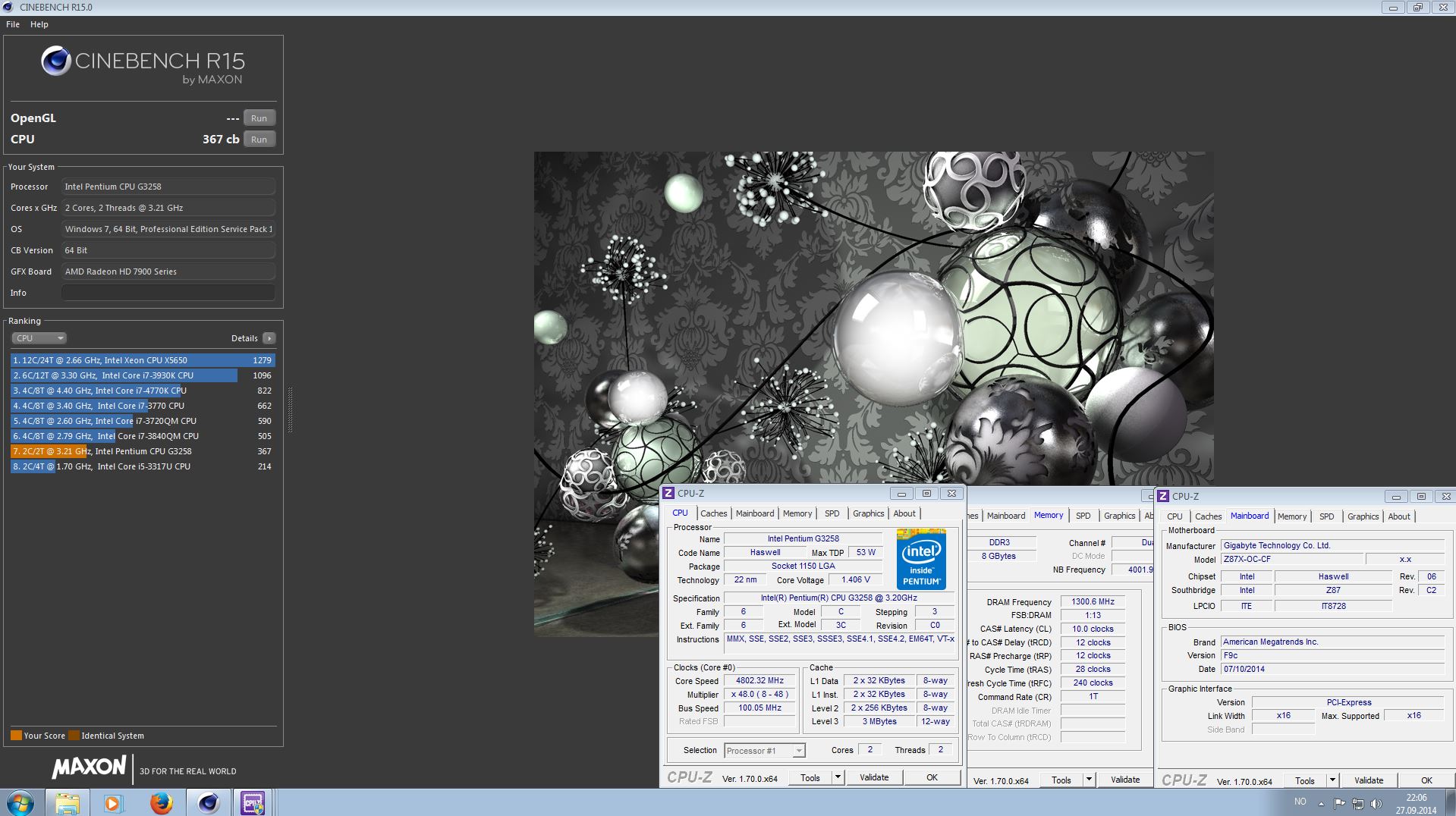The image size is (1456, 816).
Task: Click the NO language indicator in tray
Action: pos(1300,802)
